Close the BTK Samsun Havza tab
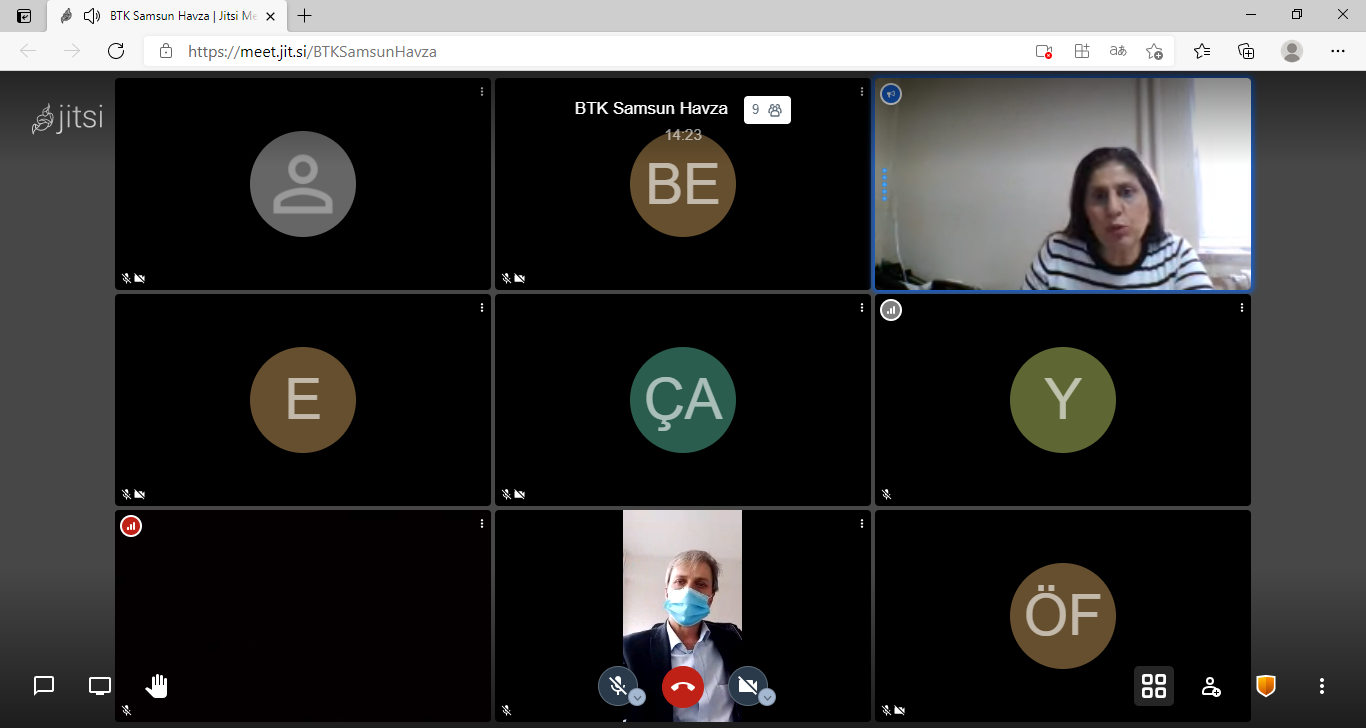The width and height of the screenshot is (1366, 728). point(270,16)
